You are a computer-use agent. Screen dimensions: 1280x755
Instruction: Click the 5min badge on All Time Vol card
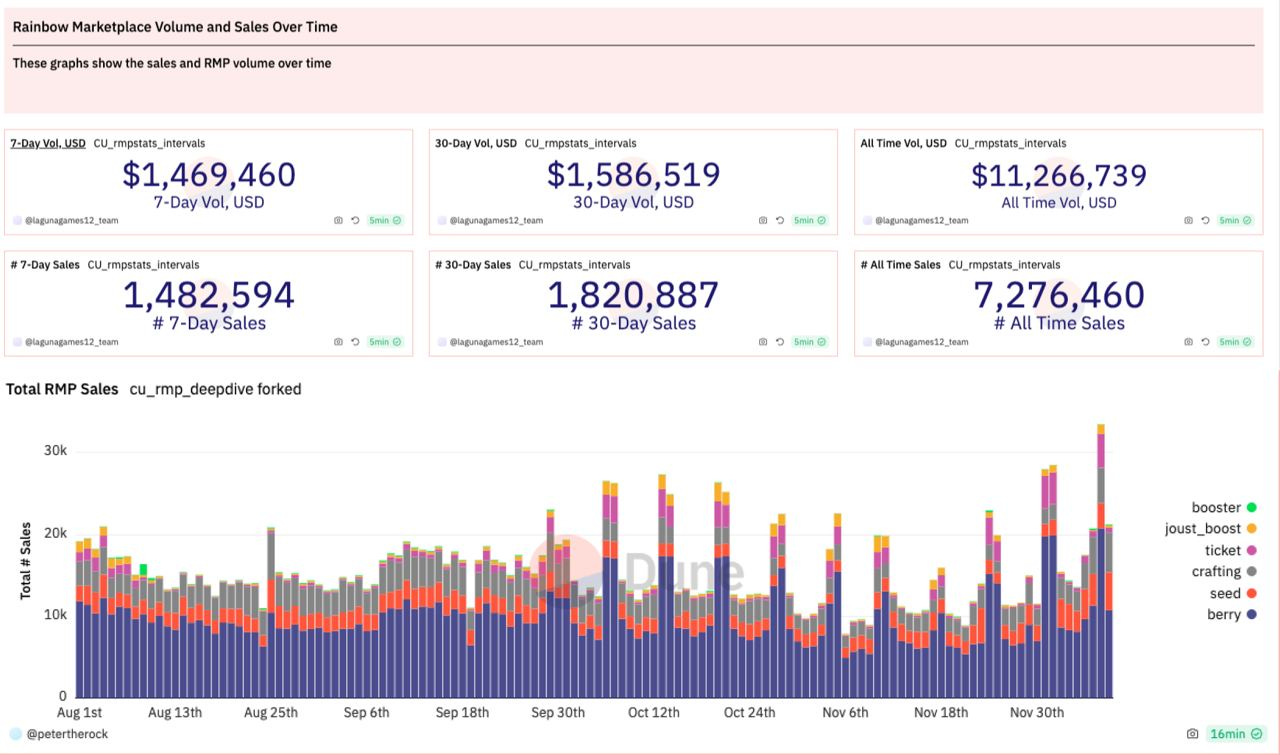point(1235,220)
